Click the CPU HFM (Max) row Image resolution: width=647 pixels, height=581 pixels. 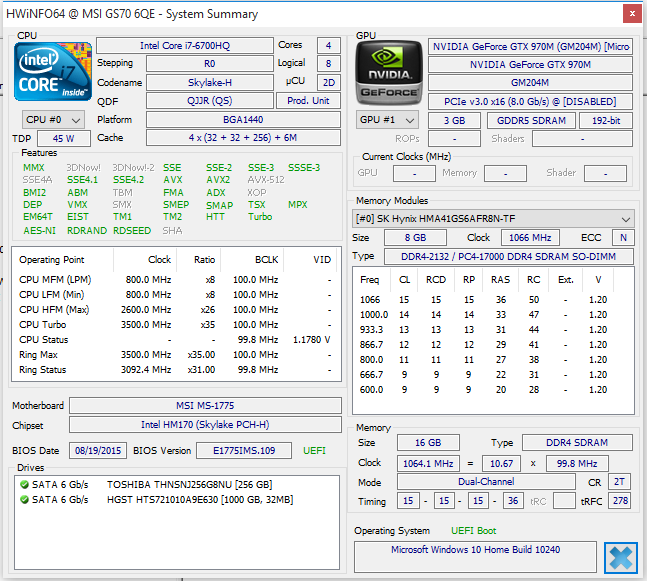pos(176,309)
